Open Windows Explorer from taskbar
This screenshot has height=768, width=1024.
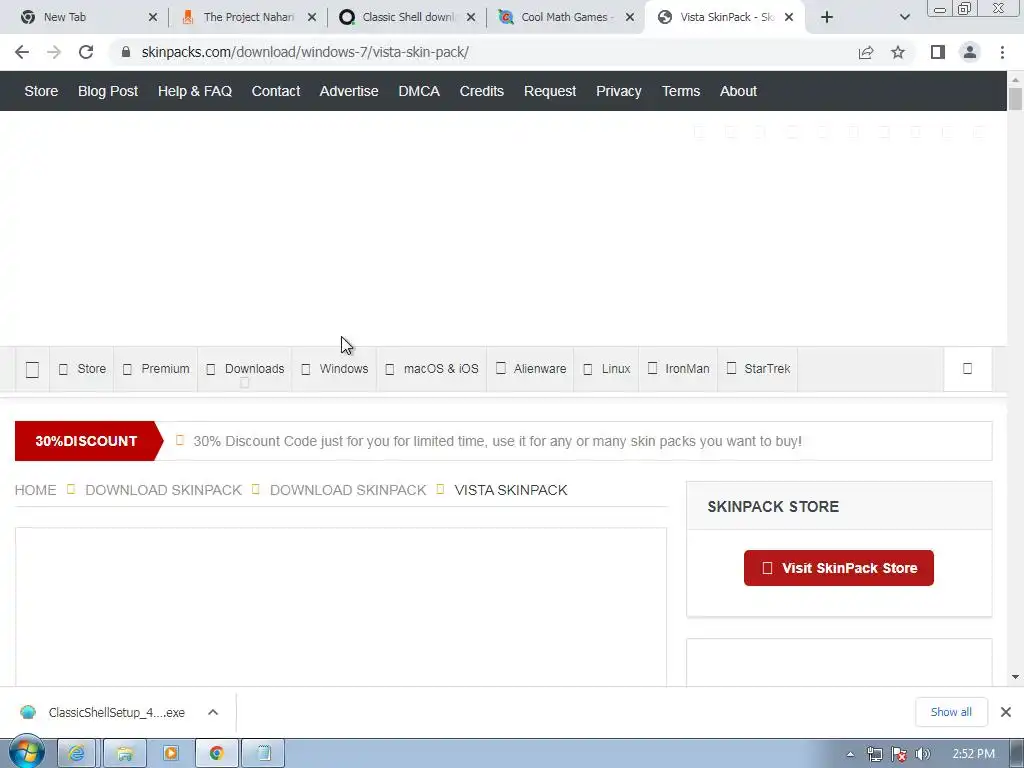(x=125, y=754)
